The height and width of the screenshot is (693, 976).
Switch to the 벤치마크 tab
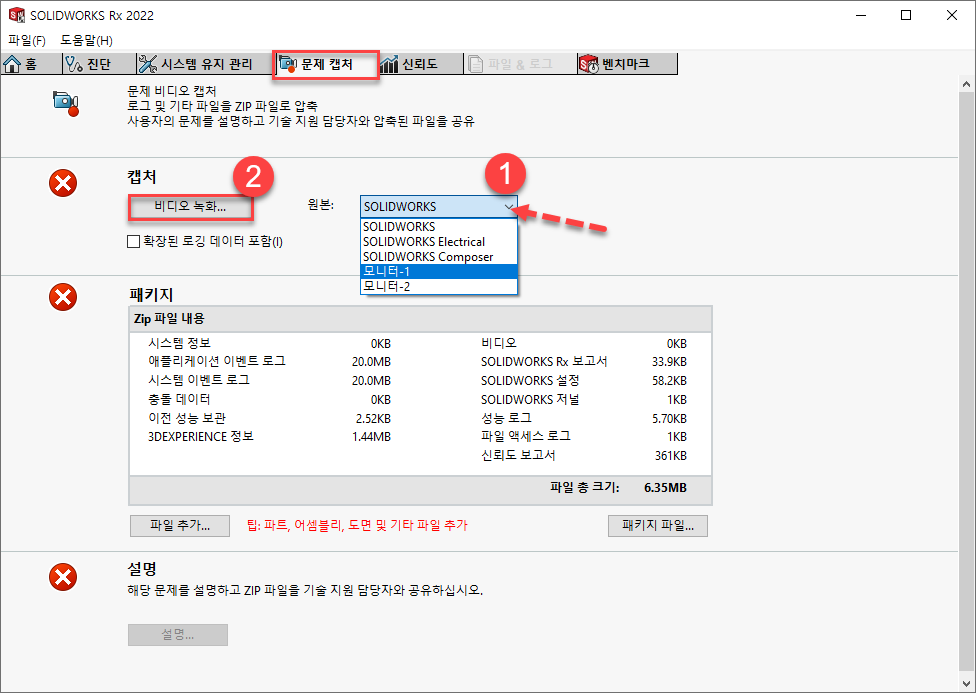tap(627, 64)
